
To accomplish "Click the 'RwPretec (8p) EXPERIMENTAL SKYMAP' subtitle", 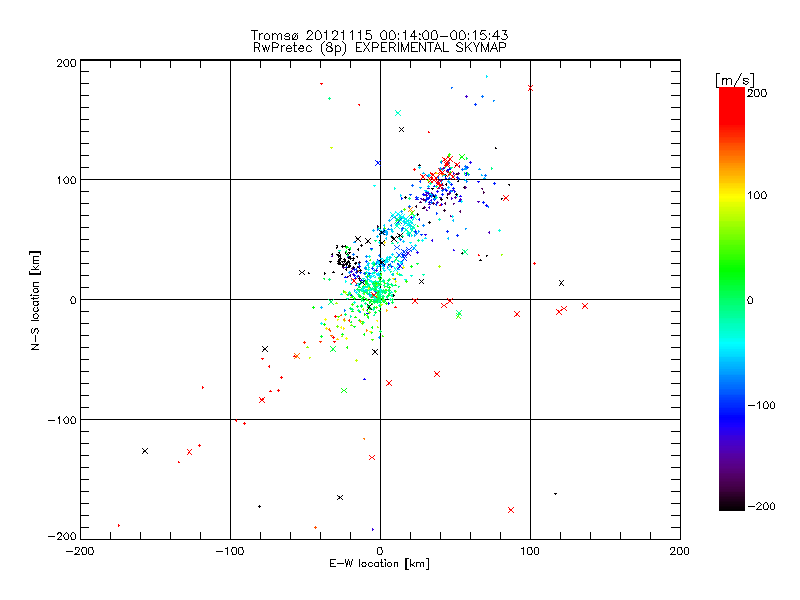I will pos(380,48).
